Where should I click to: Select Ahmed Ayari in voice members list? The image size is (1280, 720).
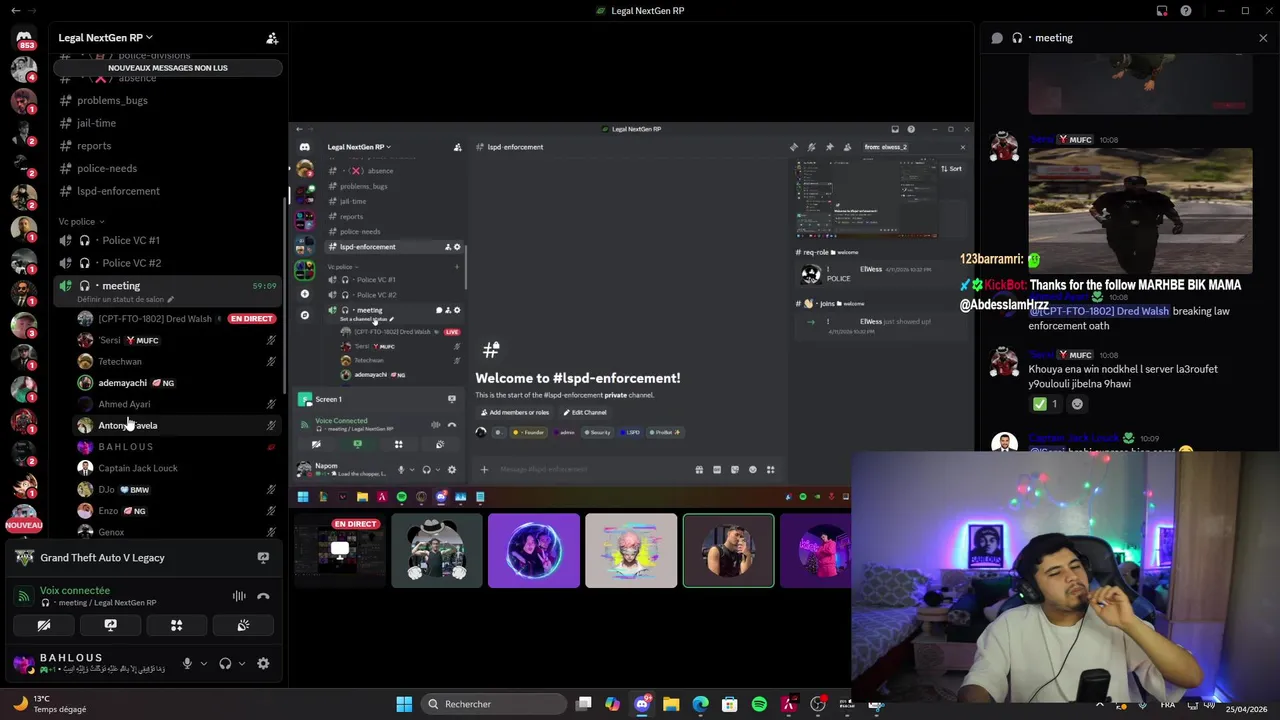pos(177,404)
